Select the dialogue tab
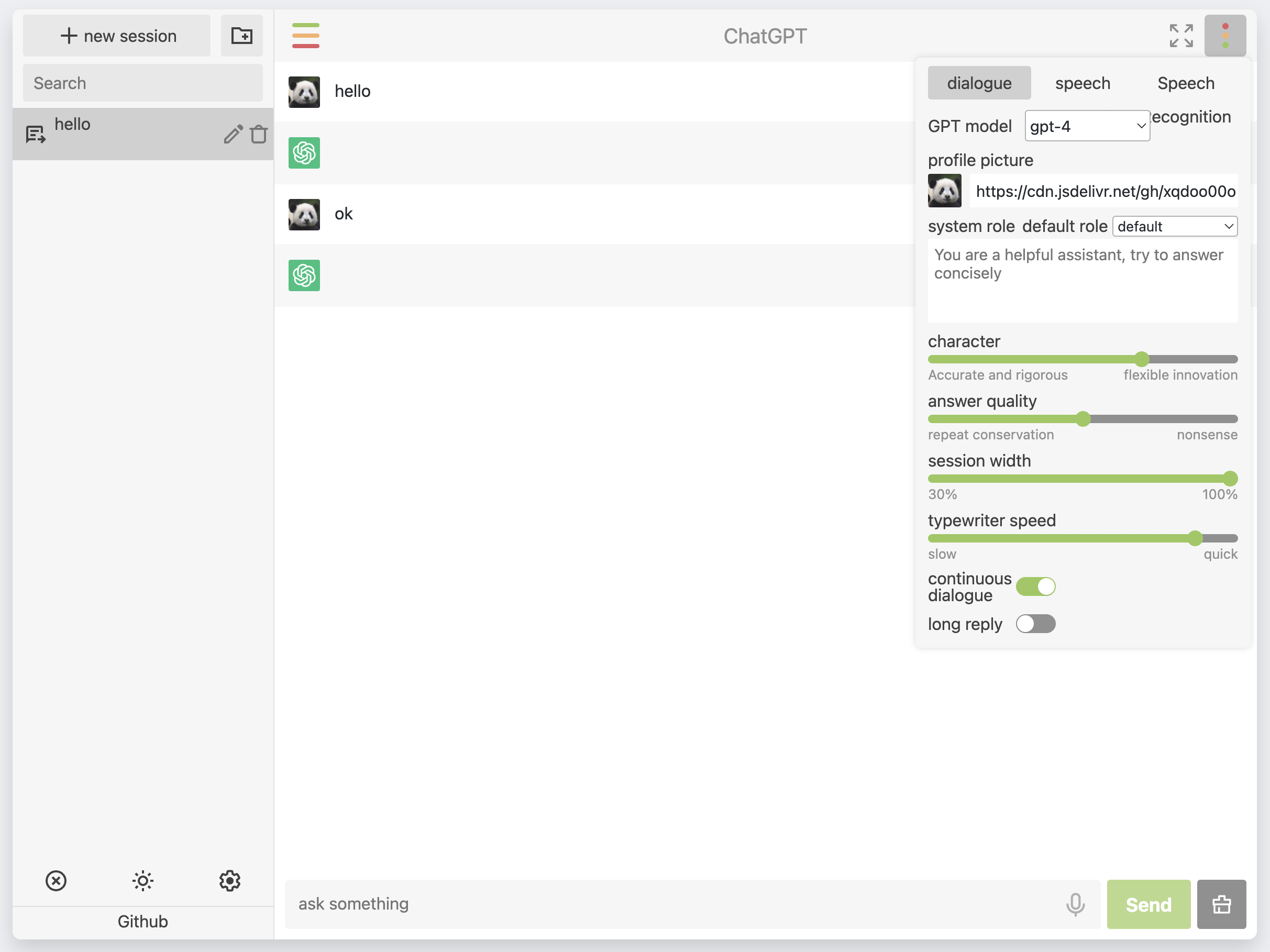 tap(979, 83)
